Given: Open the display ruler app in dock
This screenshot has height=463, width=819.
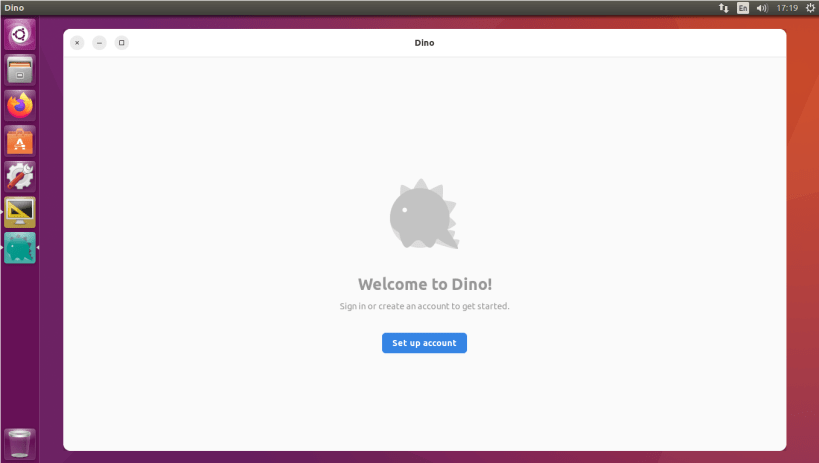Looking at the screenshot, I should tap(20, 212).
